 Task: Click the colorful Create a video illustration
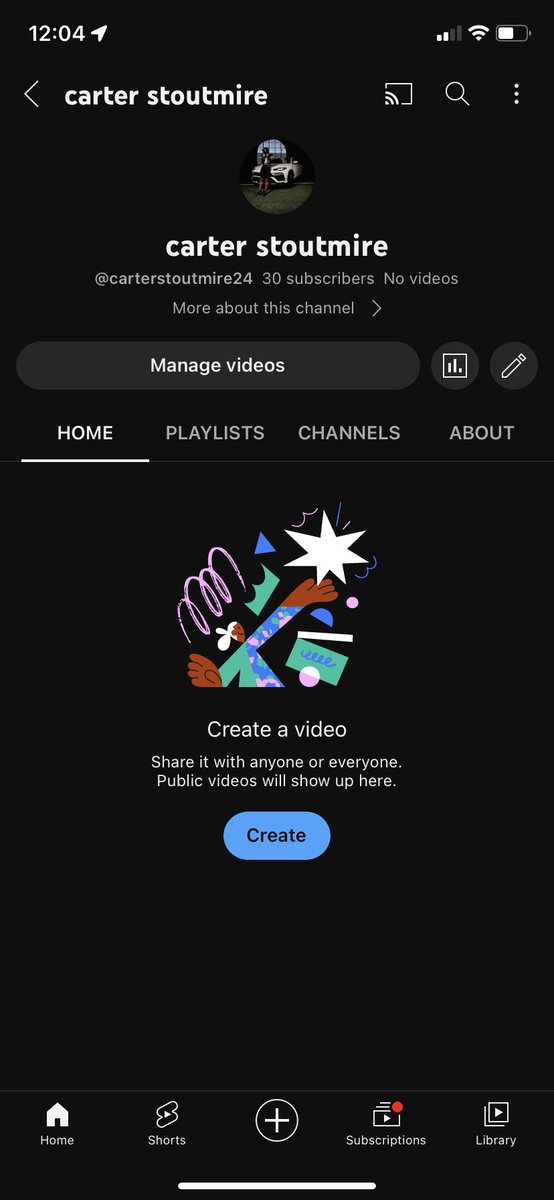pos(277,596)
